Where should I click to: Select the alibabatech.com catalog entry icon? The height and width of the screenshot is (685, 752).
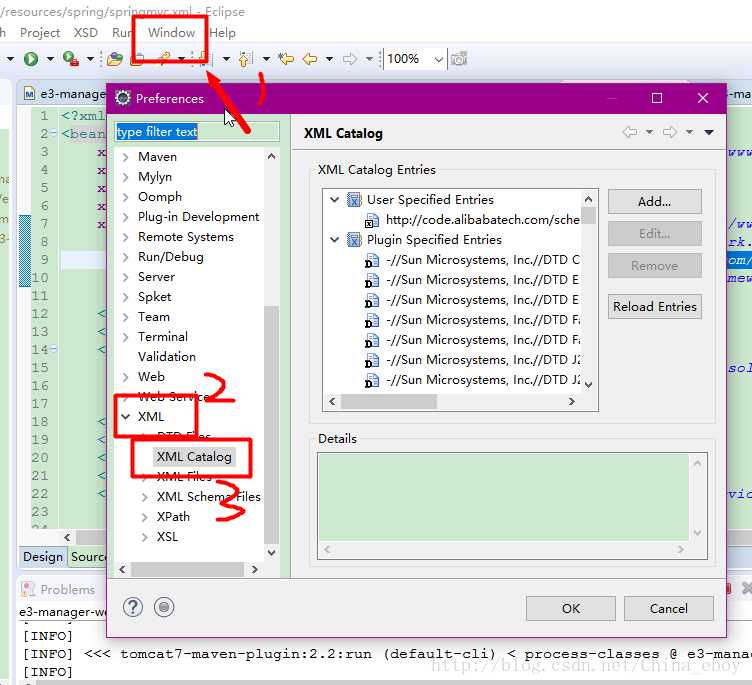point(372,220)
